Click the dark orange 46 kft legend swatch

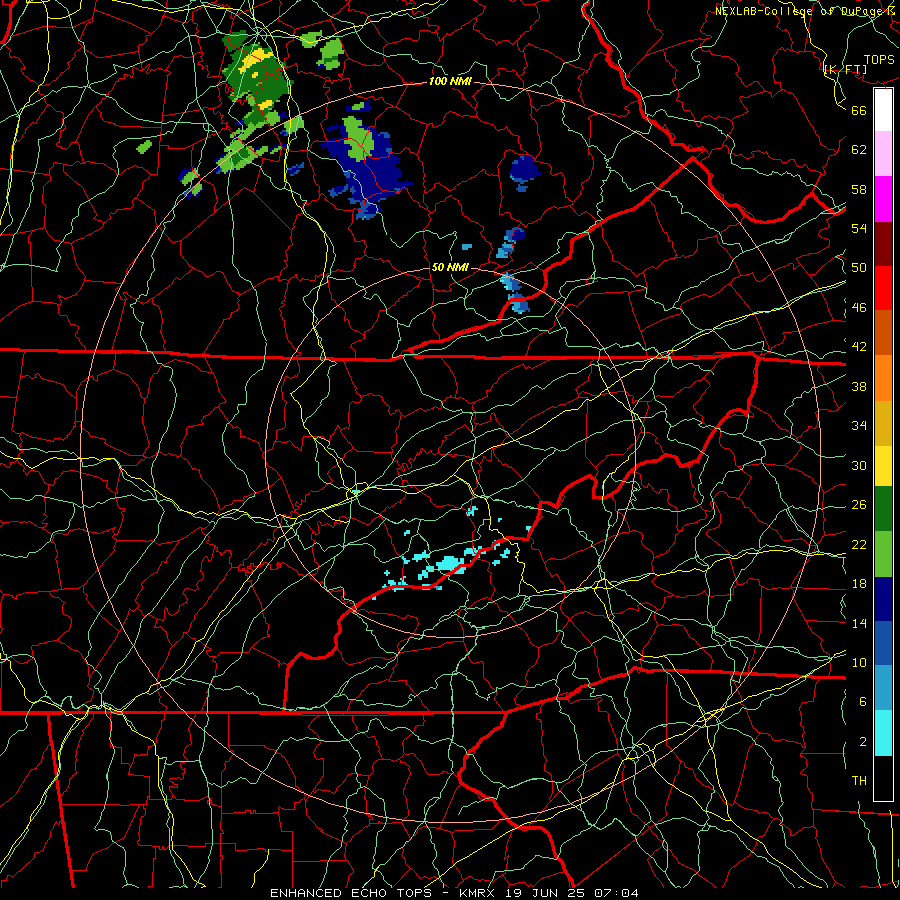pos(883,332)
